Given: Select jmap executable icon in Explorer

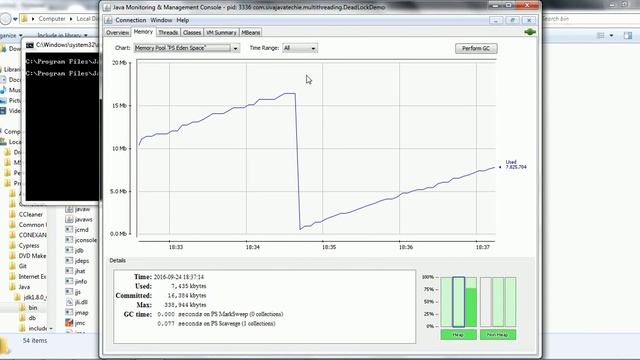Looking at the screenshot, I should pyautogui.click(x=69, y=312).
